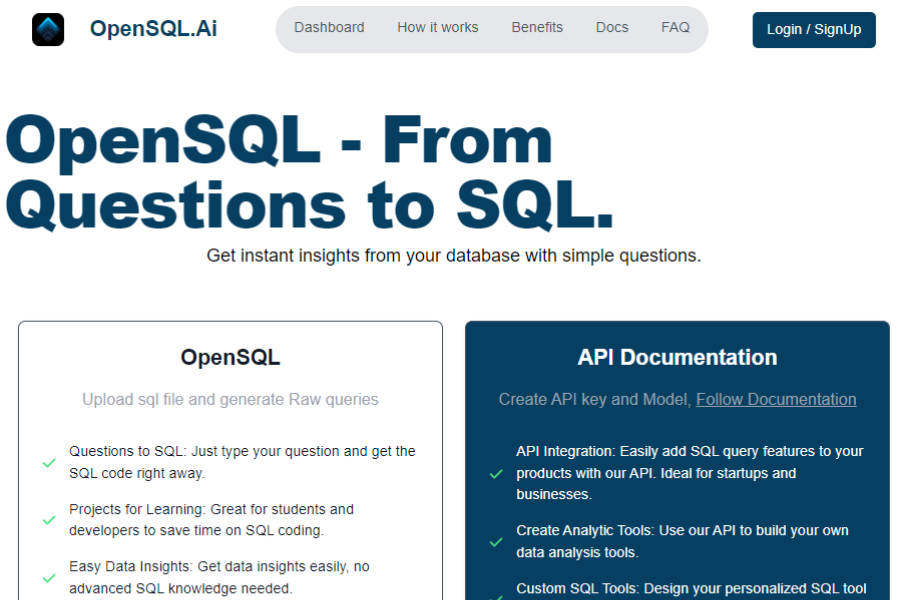The height and width of the screenshot is (600, 900).
Task: Click the checkmark beside Create Analytic Tools
Action: pos(495,541)
